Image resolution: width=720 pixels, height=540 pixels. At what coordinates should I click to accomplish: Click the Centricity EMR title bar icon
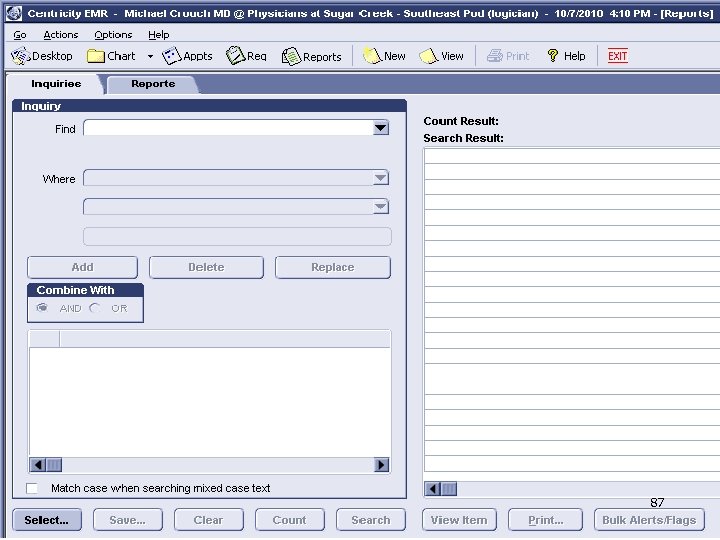(x=14, y=13)
